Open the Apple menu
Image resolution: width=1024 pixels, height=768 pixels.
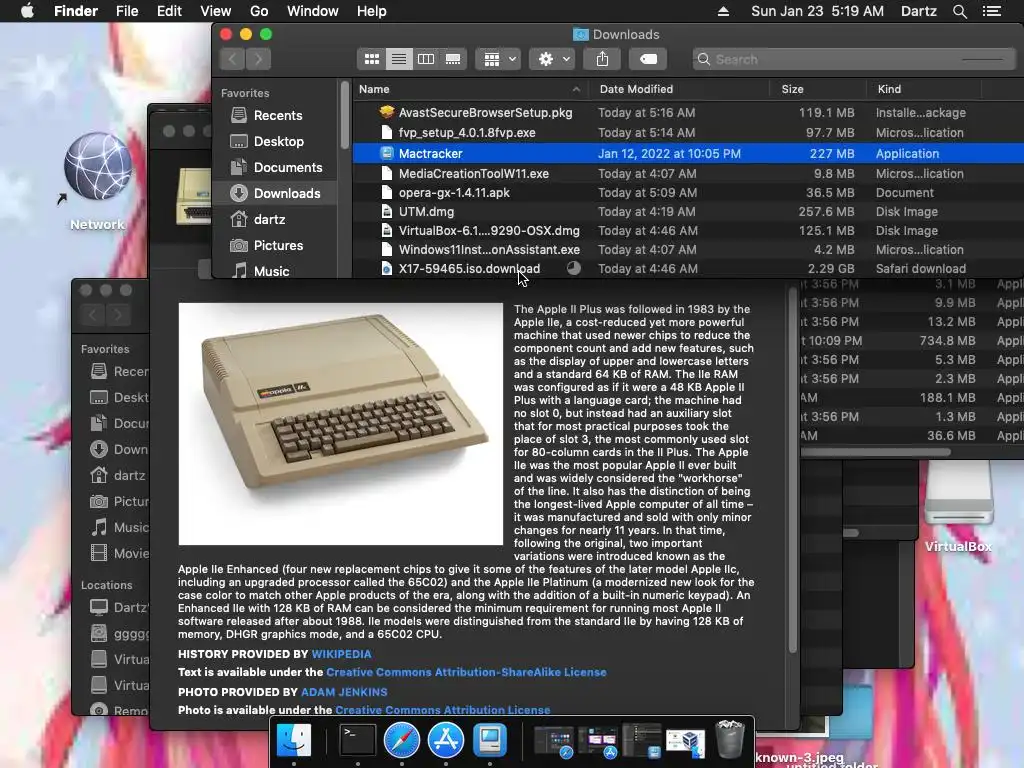point(27,11)
